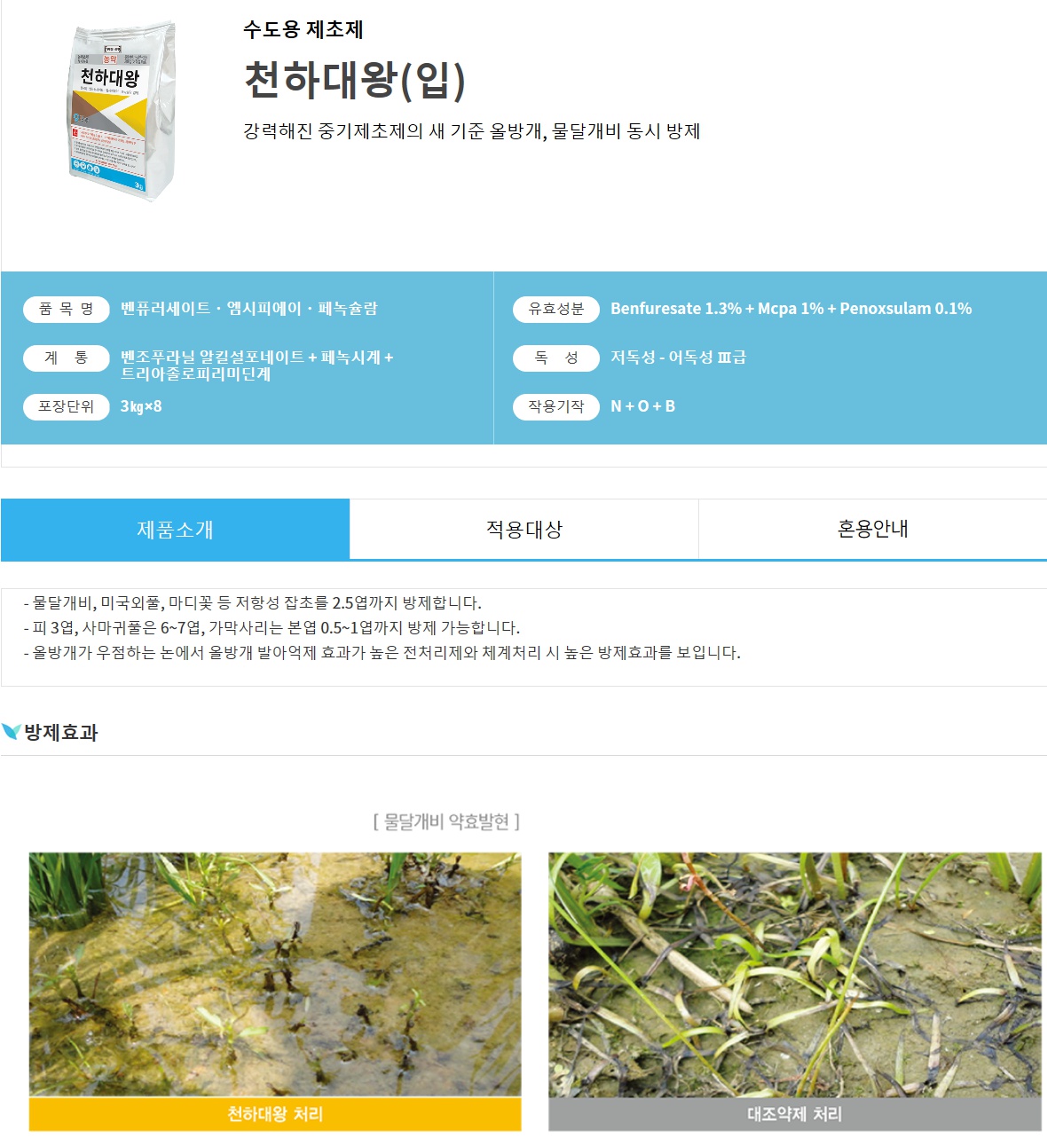Open the 대조약제 처리 field photo
Image resolution: width=1047 pixels, height=1148 pixels.
click(795, 974)
